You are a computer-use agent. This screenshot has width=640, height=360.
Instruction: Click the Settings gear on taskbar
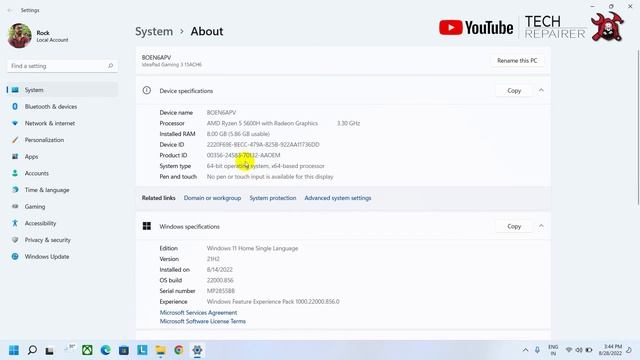click(x=197, y=350)
